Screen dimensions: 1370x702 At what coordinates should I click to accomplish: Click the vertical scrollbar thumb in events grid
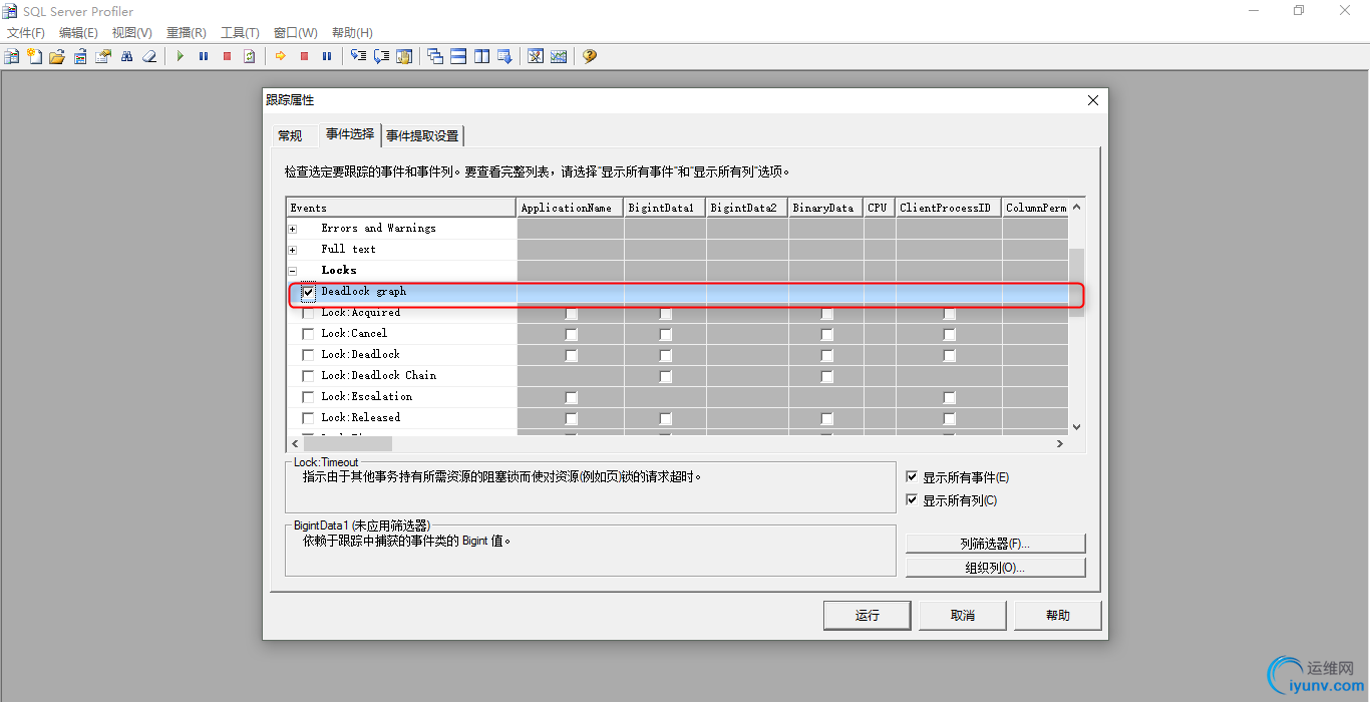(1076, 283)
